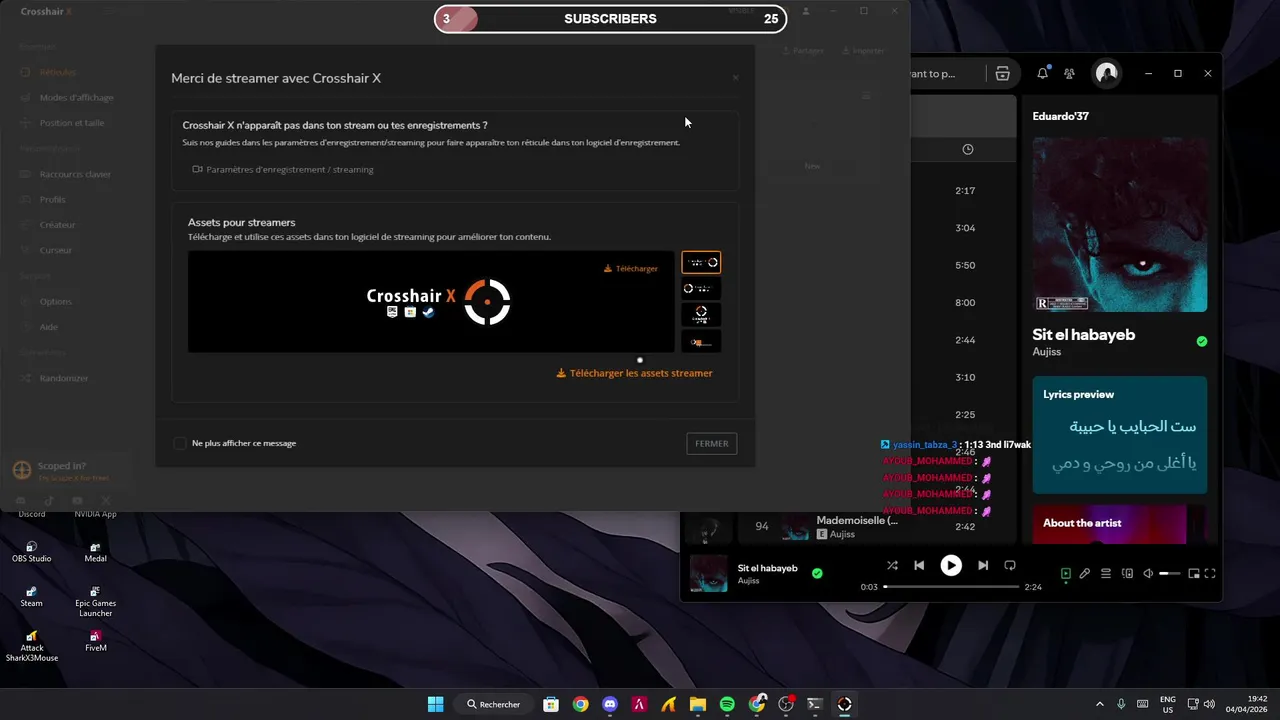The image size is (1280, 720).
Task: Mute Spotify with the speaker icon
Action: (x=1148, y=574)
